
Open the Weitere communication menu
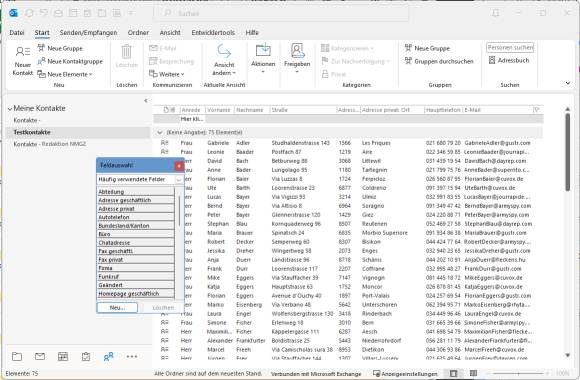(166, 74)
